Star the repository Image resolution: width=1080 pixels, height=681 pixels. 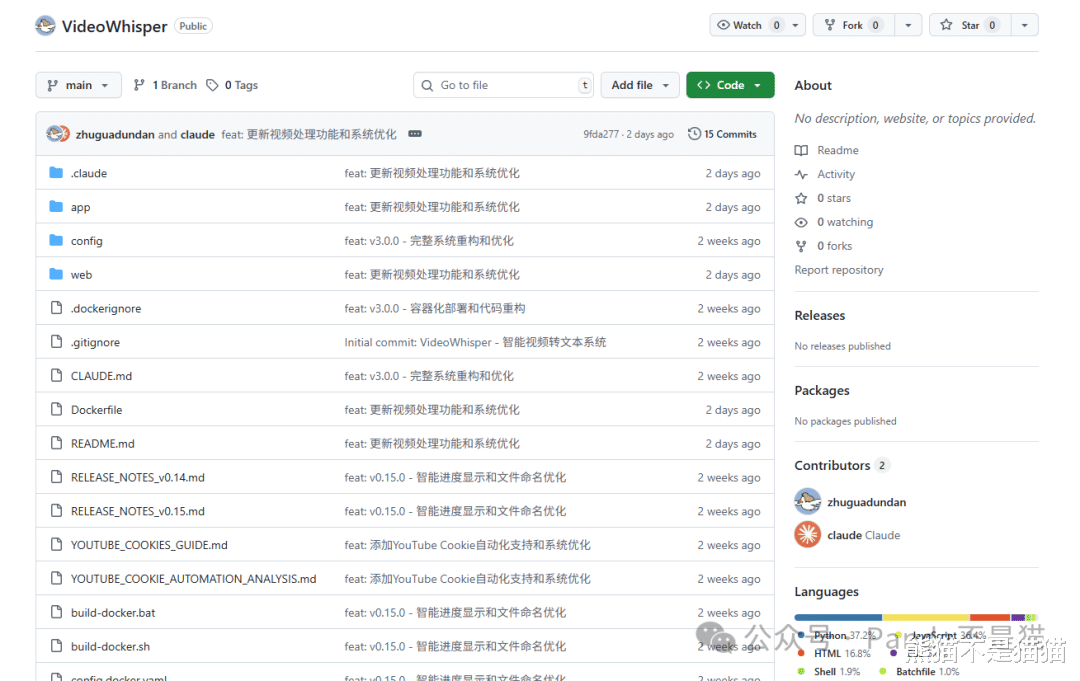[970, 25]
